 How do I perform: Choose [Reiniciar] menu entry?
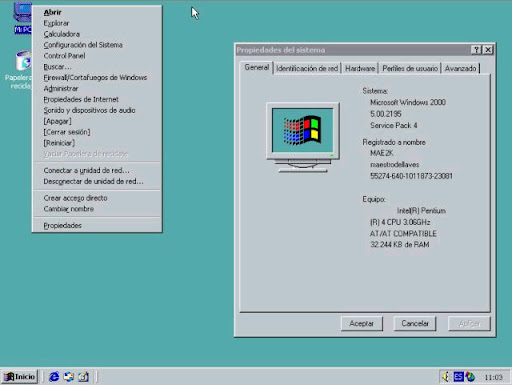(x=97, y=143)
